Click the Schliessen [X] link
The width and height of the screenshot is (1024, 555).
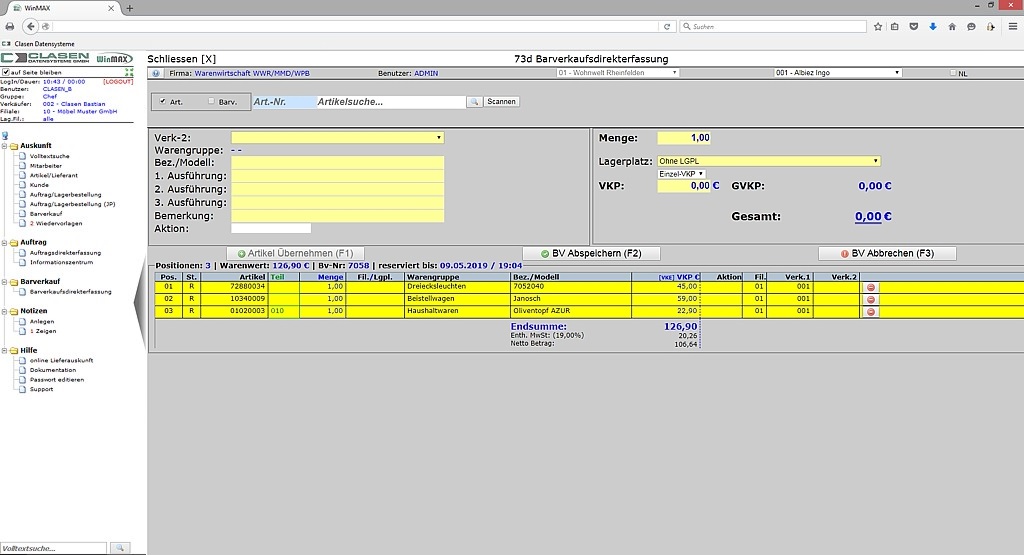tap(182, 59)
